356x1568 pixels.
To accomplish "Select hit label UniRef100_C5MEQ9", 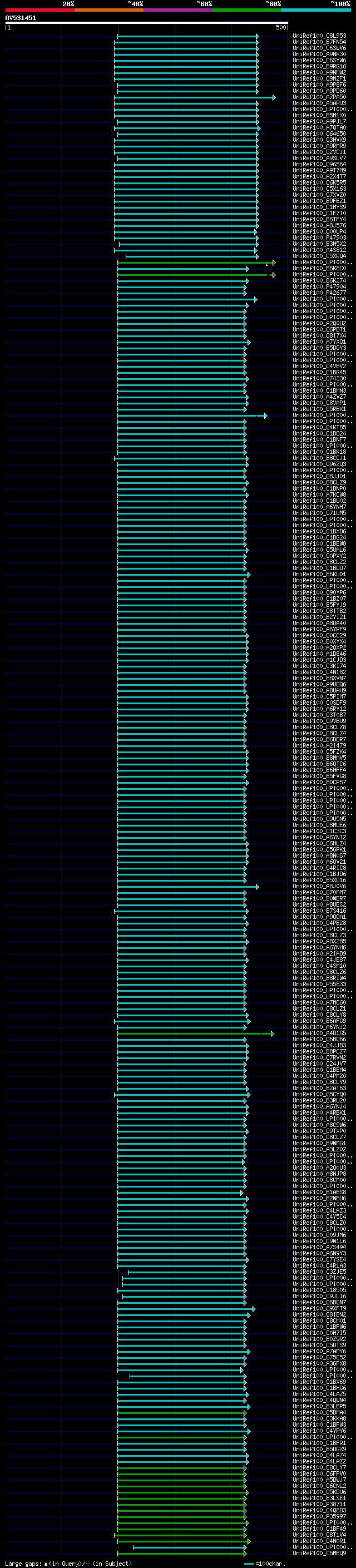I will 319,1554.
